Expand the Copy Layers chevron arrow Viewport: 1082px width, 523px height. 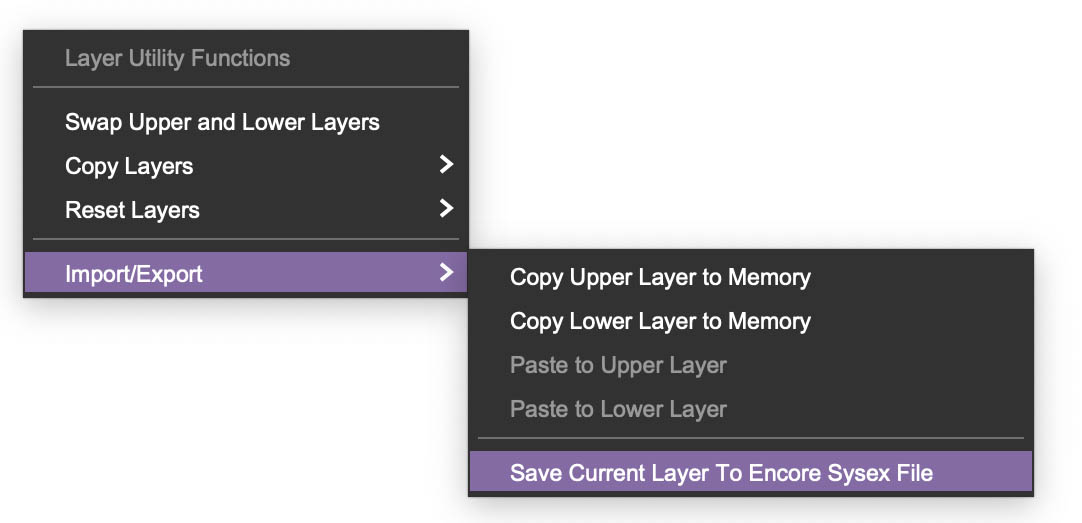click(x=446, y=165)
